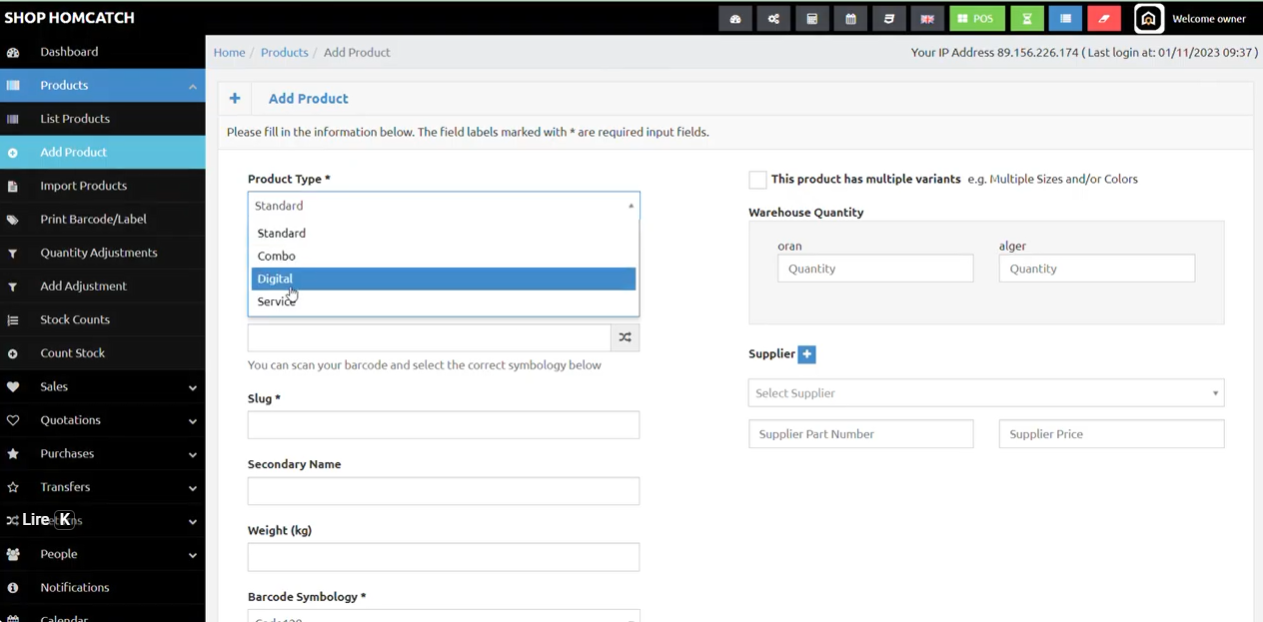Click the Dashboard gauge icon in sidebar
1263x622 pixels.
[13, 52]
